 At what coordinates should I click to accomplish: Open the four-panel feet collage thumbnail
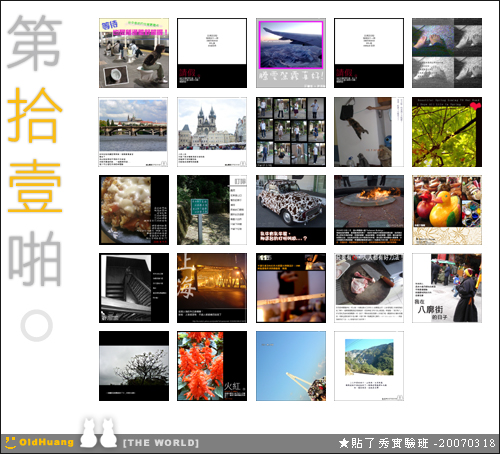pos(447,53)
